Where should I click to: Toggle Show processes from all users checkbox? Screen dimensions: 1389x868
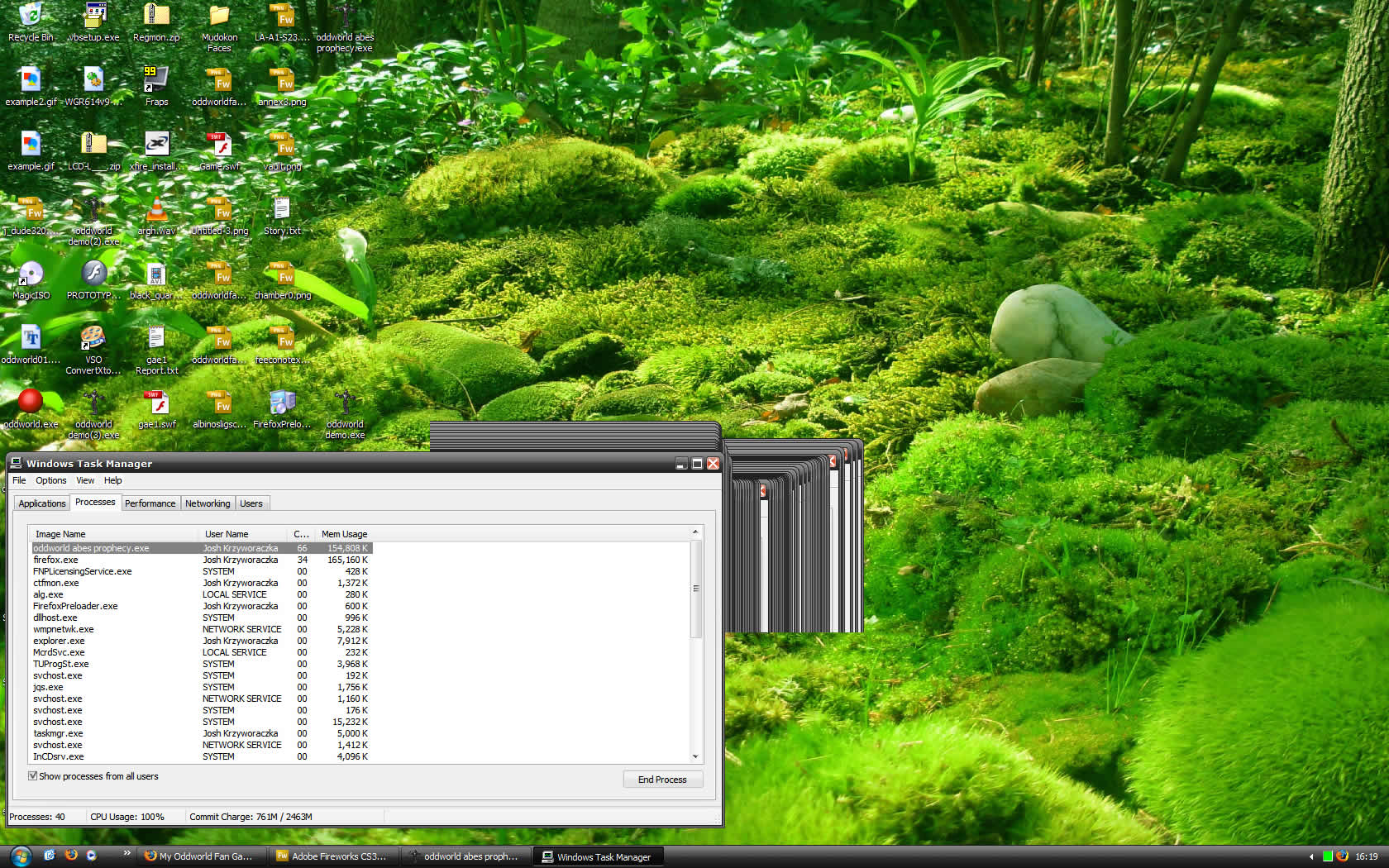tap(33, 776)
